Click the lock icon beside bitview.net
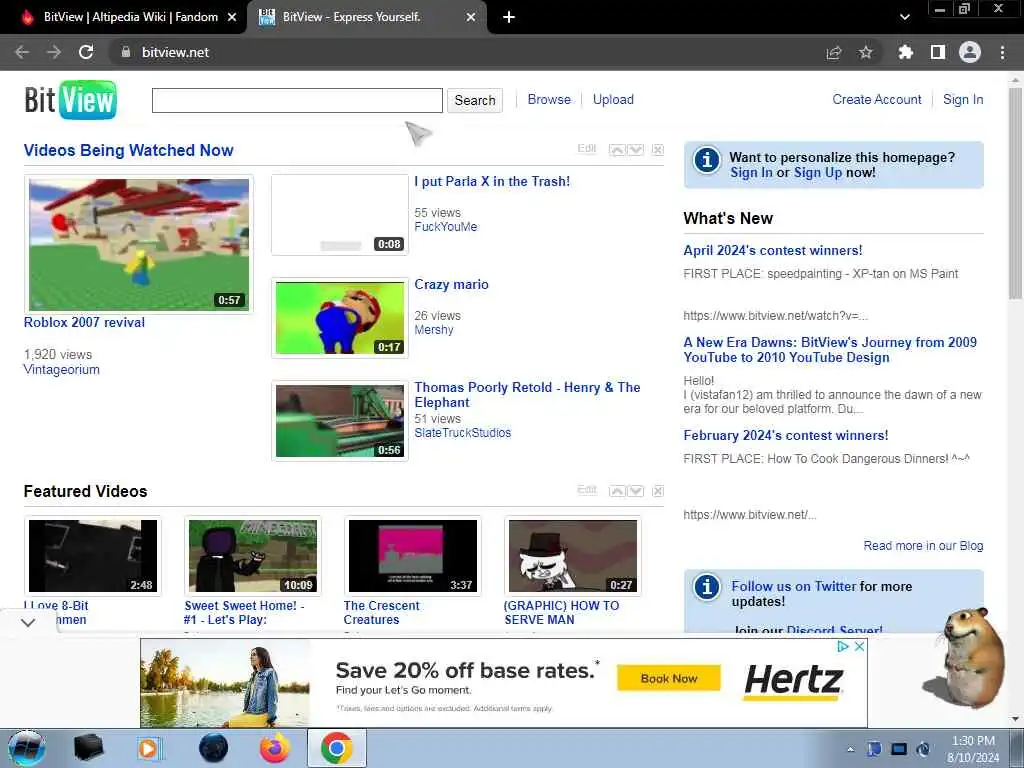This screenshot has width=1024, height=768. (x=125, y=52)
